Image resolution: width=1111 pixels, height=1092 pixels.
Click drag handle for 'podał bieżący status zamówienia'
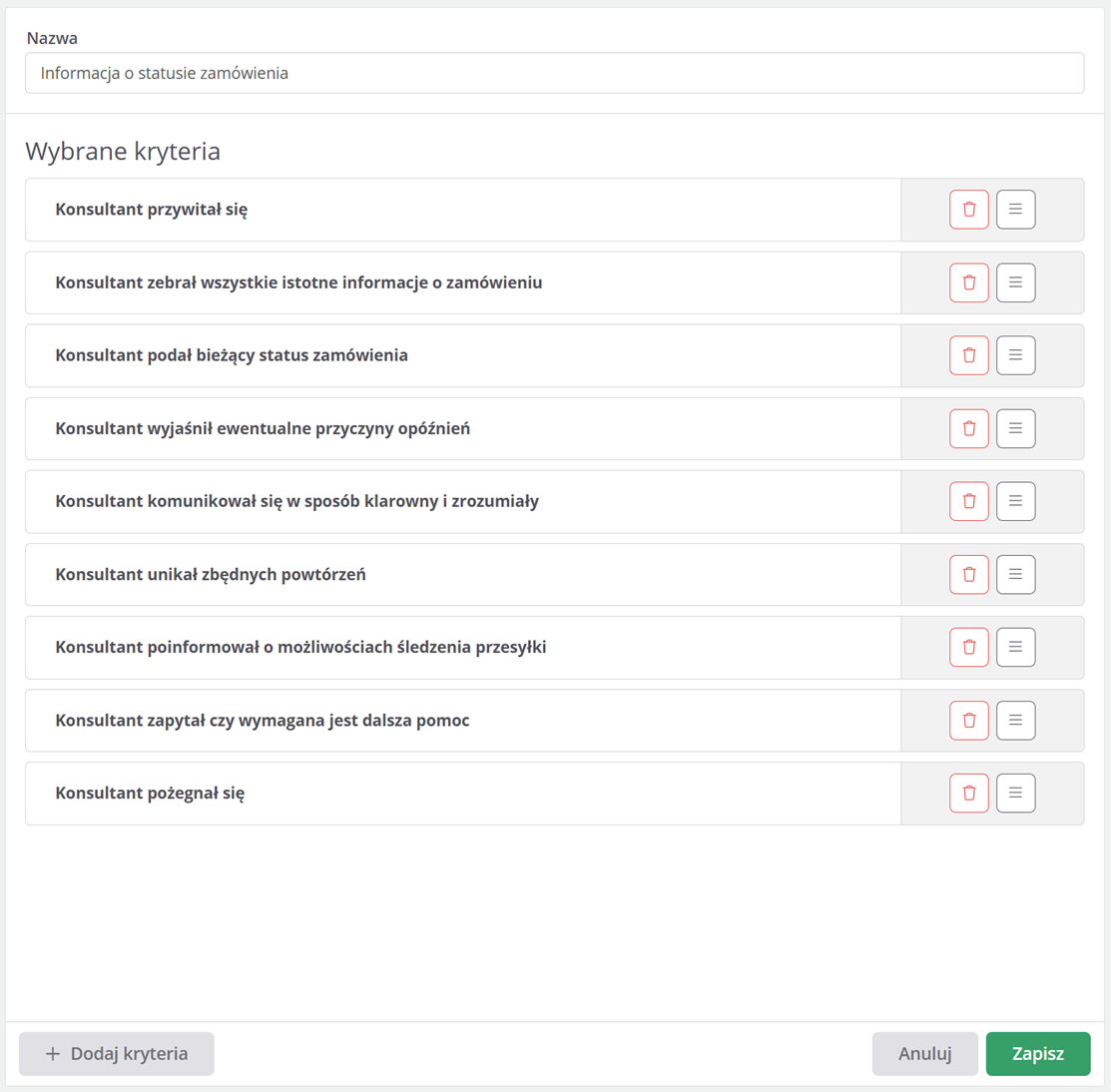[1015, 355]
